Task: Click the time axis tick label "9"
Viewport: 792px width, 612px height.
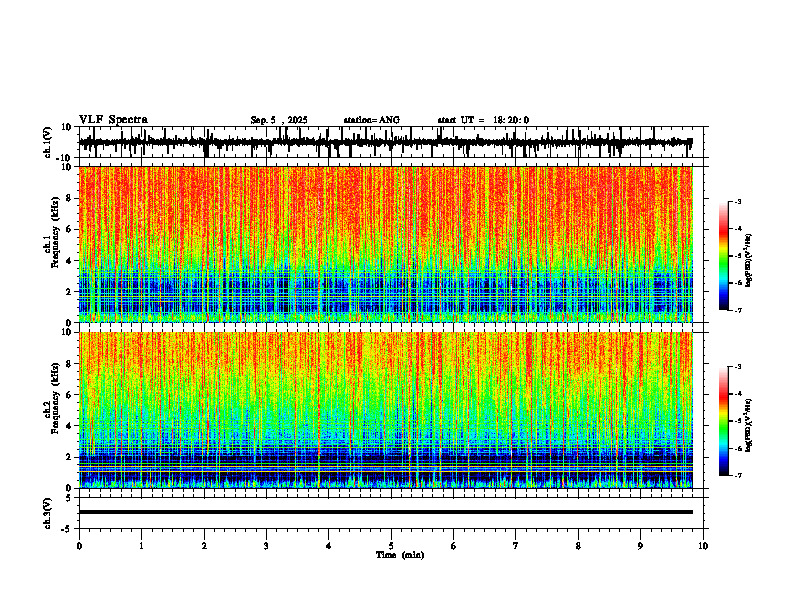Action: (x=640, y=546)
